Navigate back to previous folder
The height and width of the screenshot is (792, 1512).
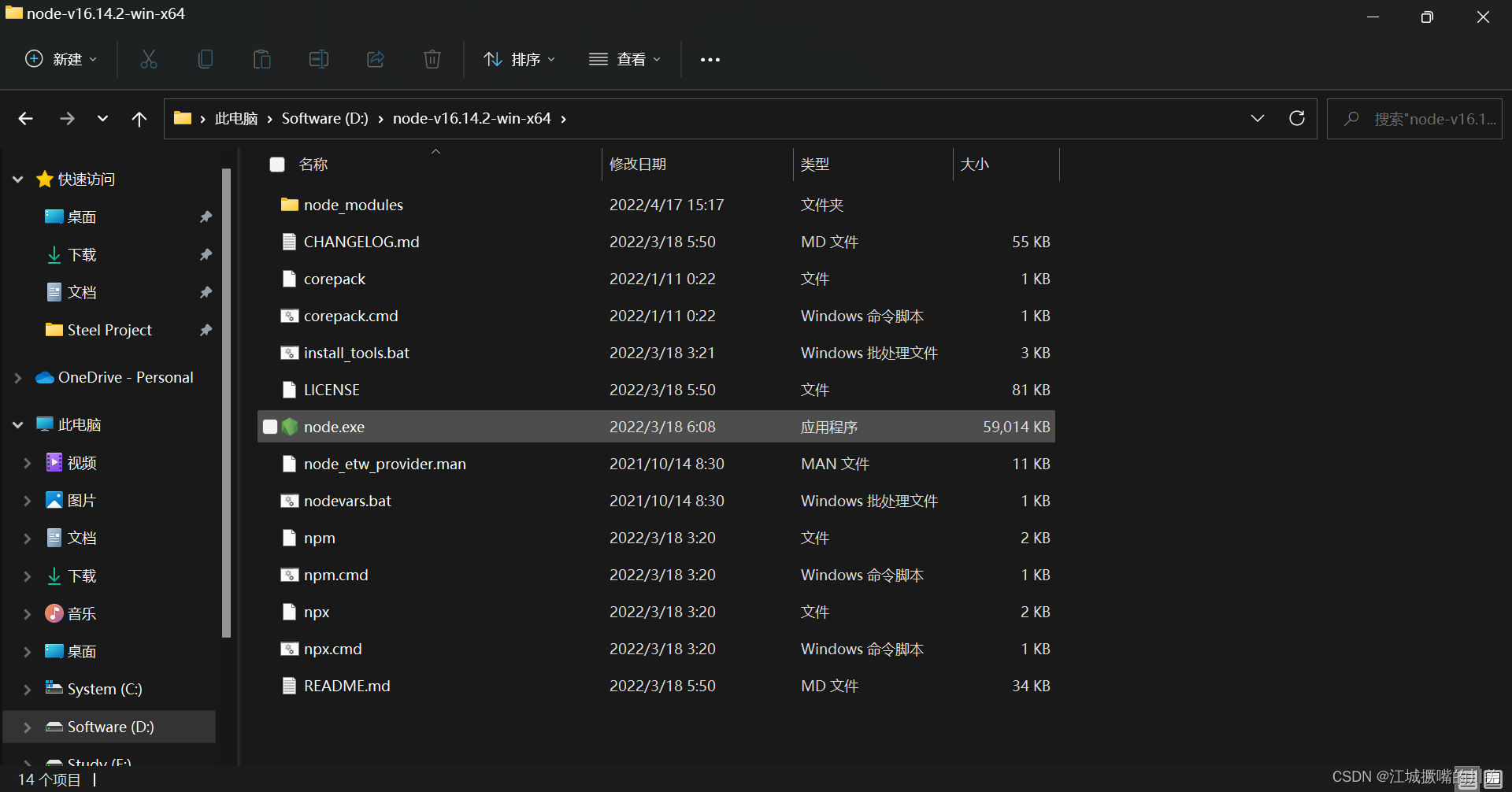pyautogui.click(x=26, y=119)
